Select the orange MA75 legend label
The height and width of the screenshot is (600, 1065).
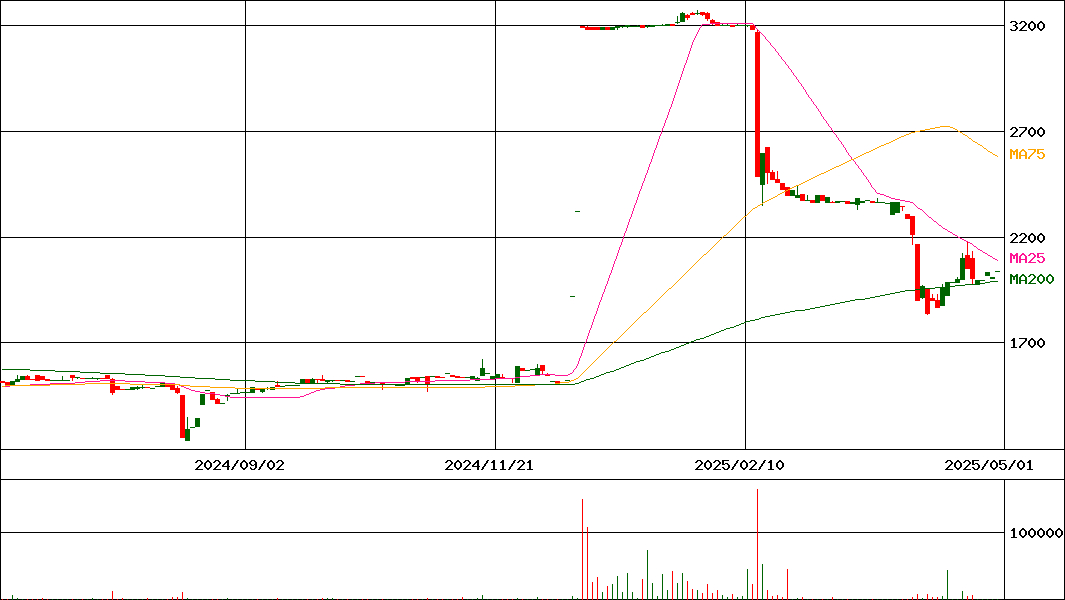click(x=1027, y=154)
